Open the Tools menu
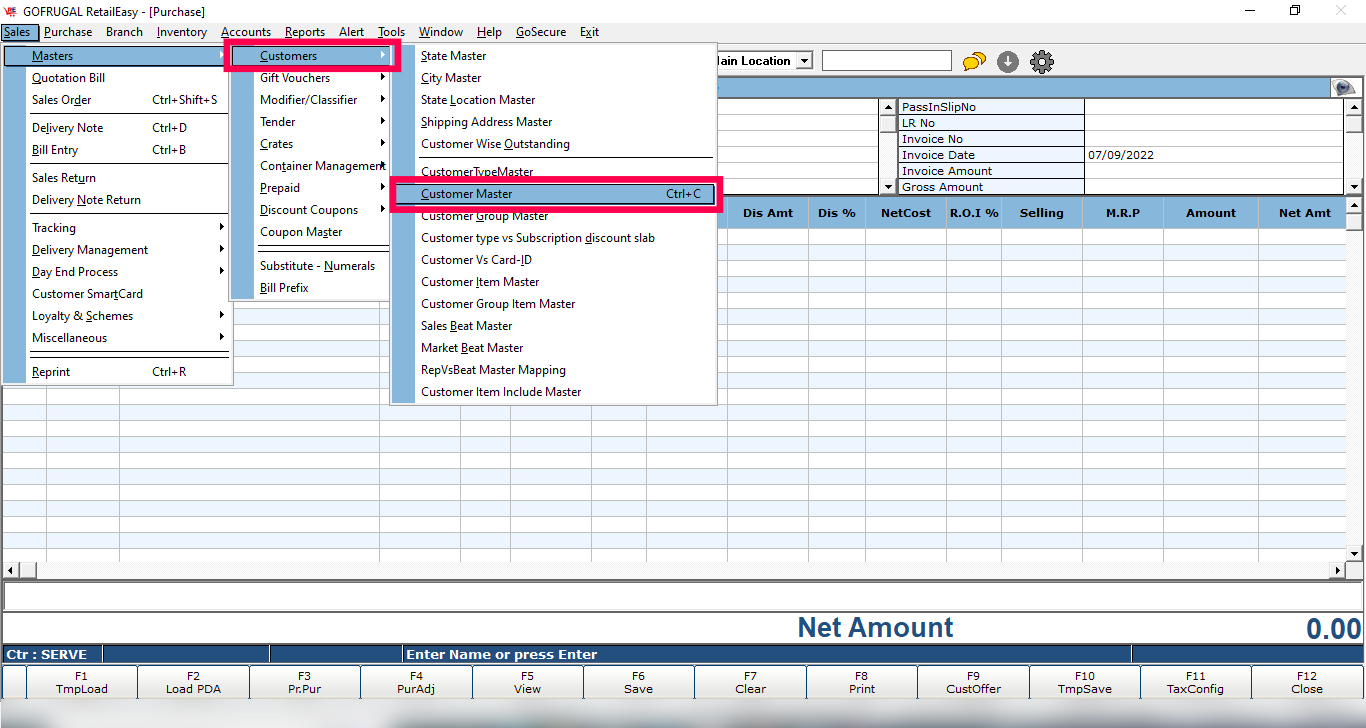 (x=392, y=32)
